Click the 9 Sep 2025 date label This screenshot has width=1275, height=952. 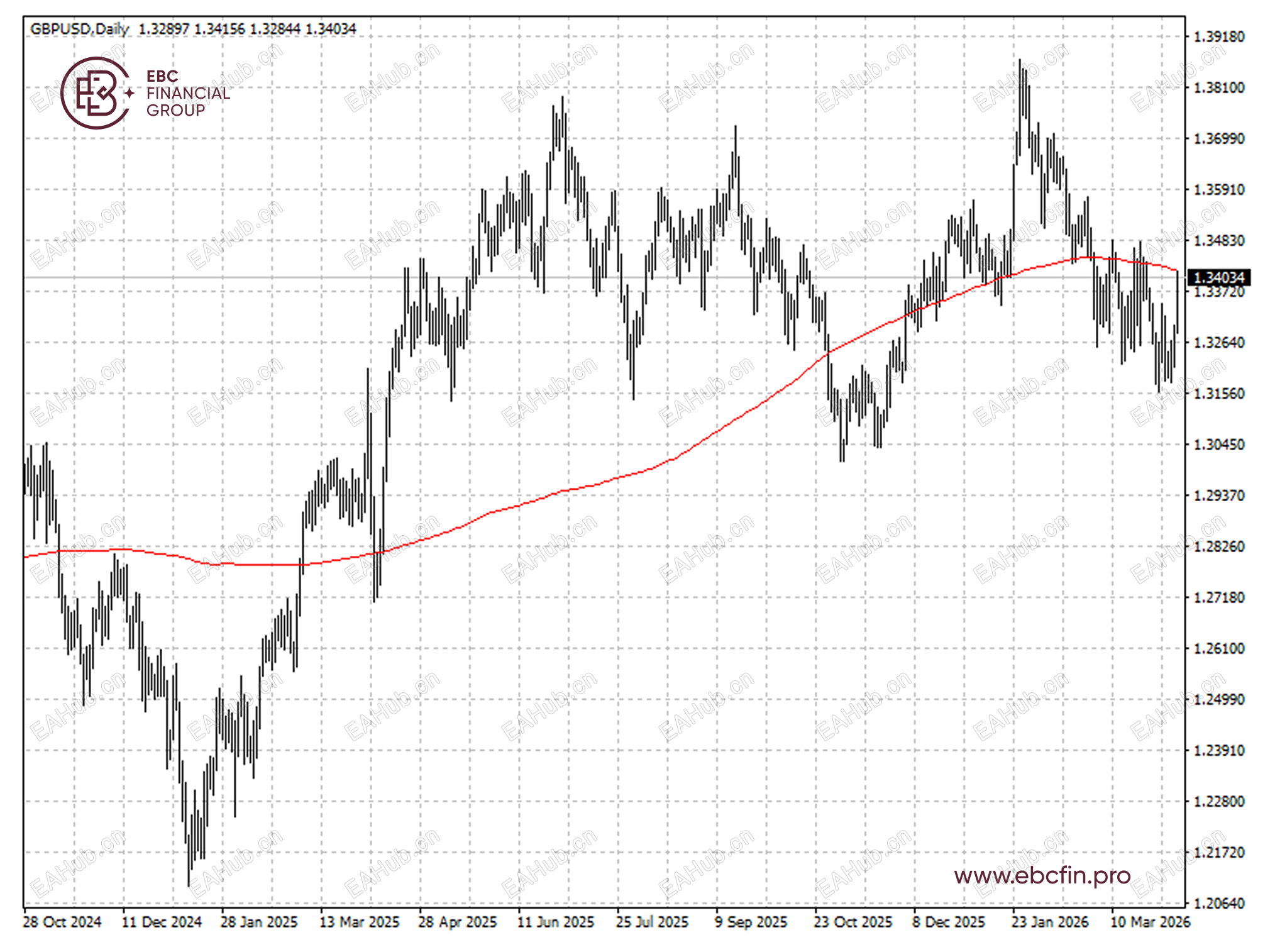pos(751,922)
